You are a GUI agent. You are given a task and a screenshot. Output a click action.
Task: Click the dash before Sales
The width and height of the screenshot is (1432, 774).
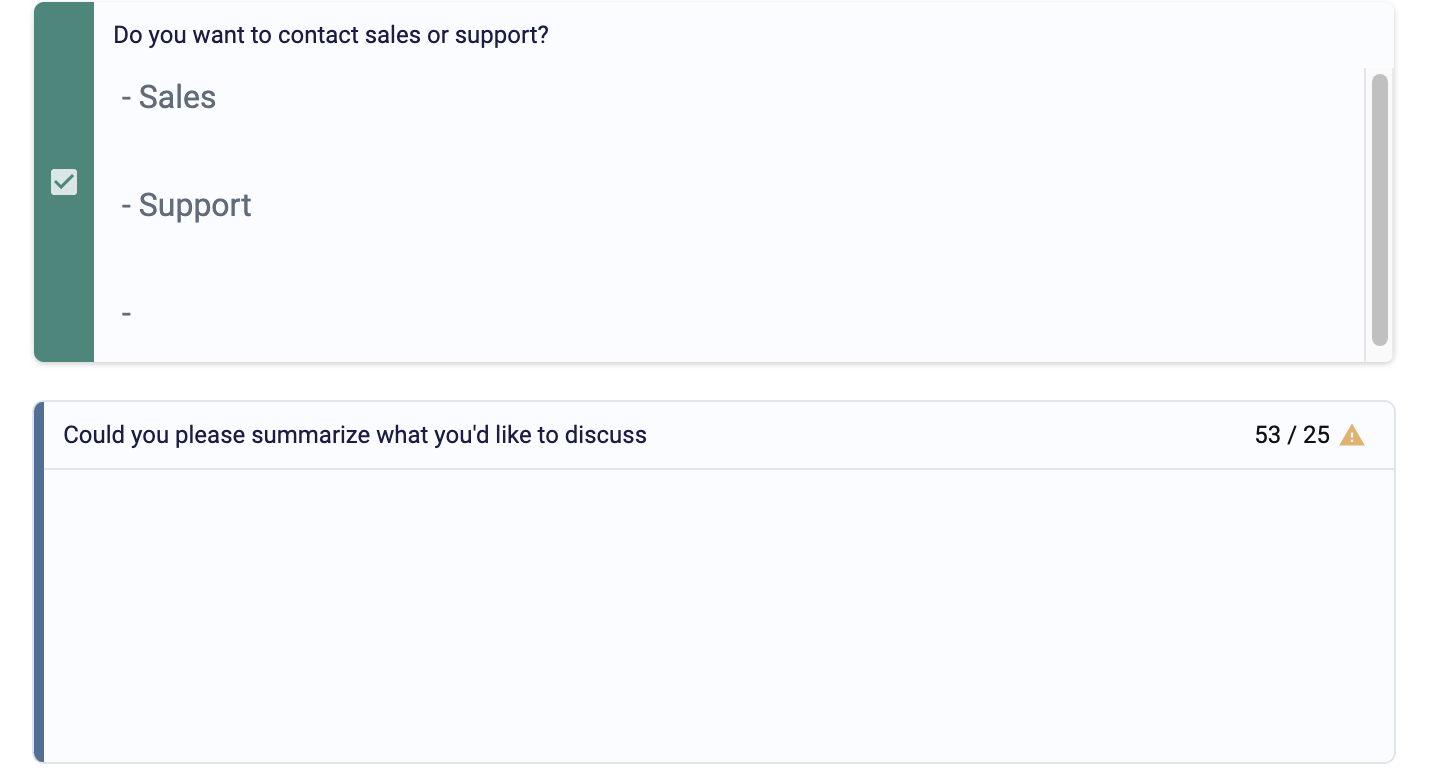[x=126, y=97]
